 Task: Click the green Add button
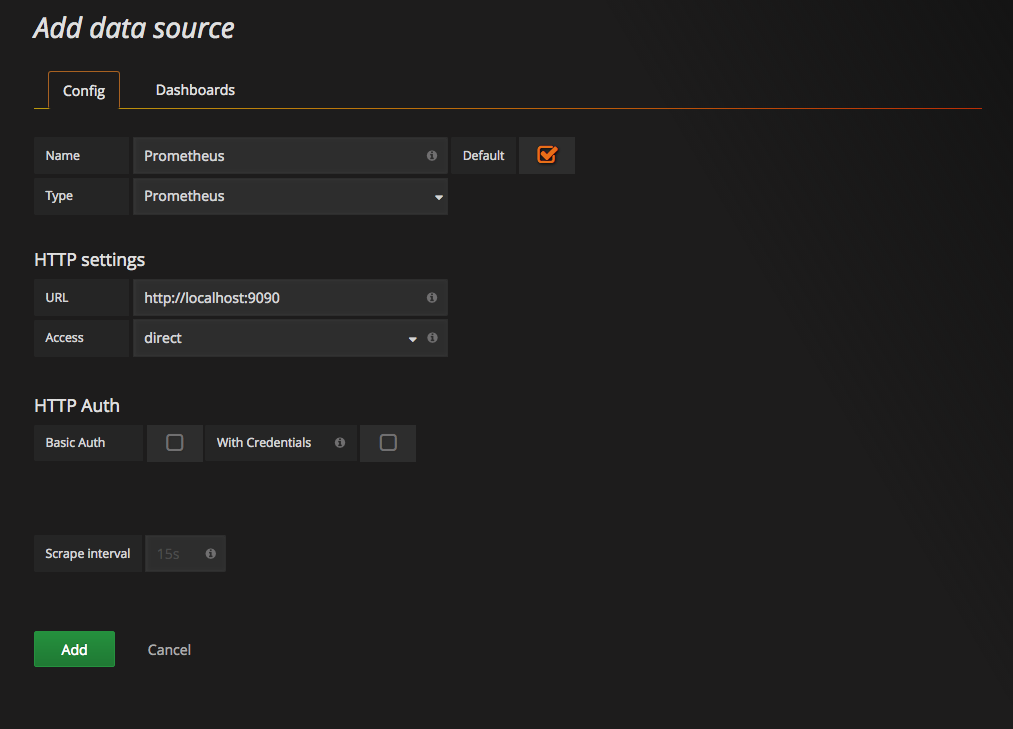click(74, 649)
